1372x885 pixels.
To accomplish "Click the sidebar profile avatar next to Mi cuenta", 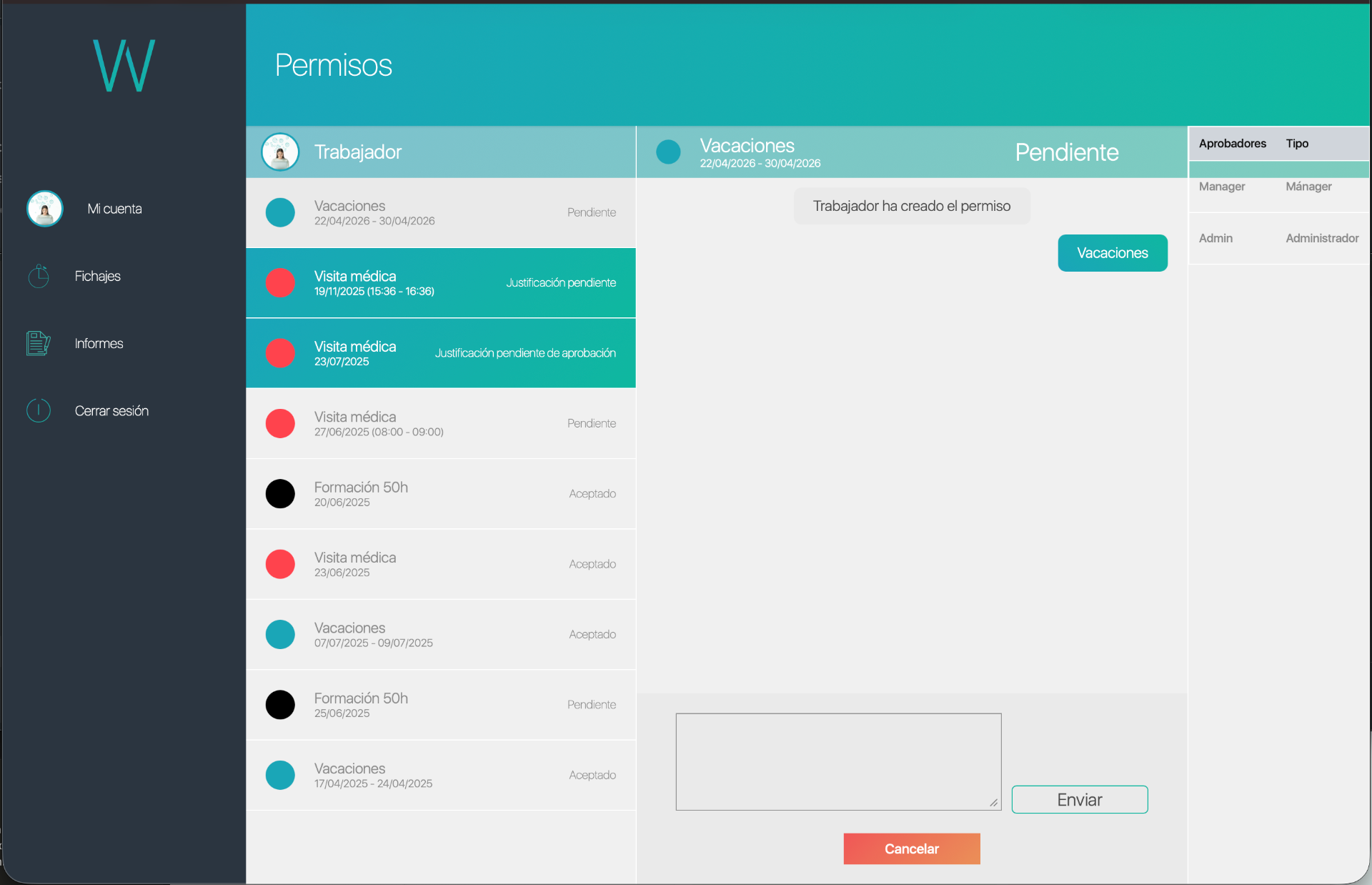I will point(45,209).
